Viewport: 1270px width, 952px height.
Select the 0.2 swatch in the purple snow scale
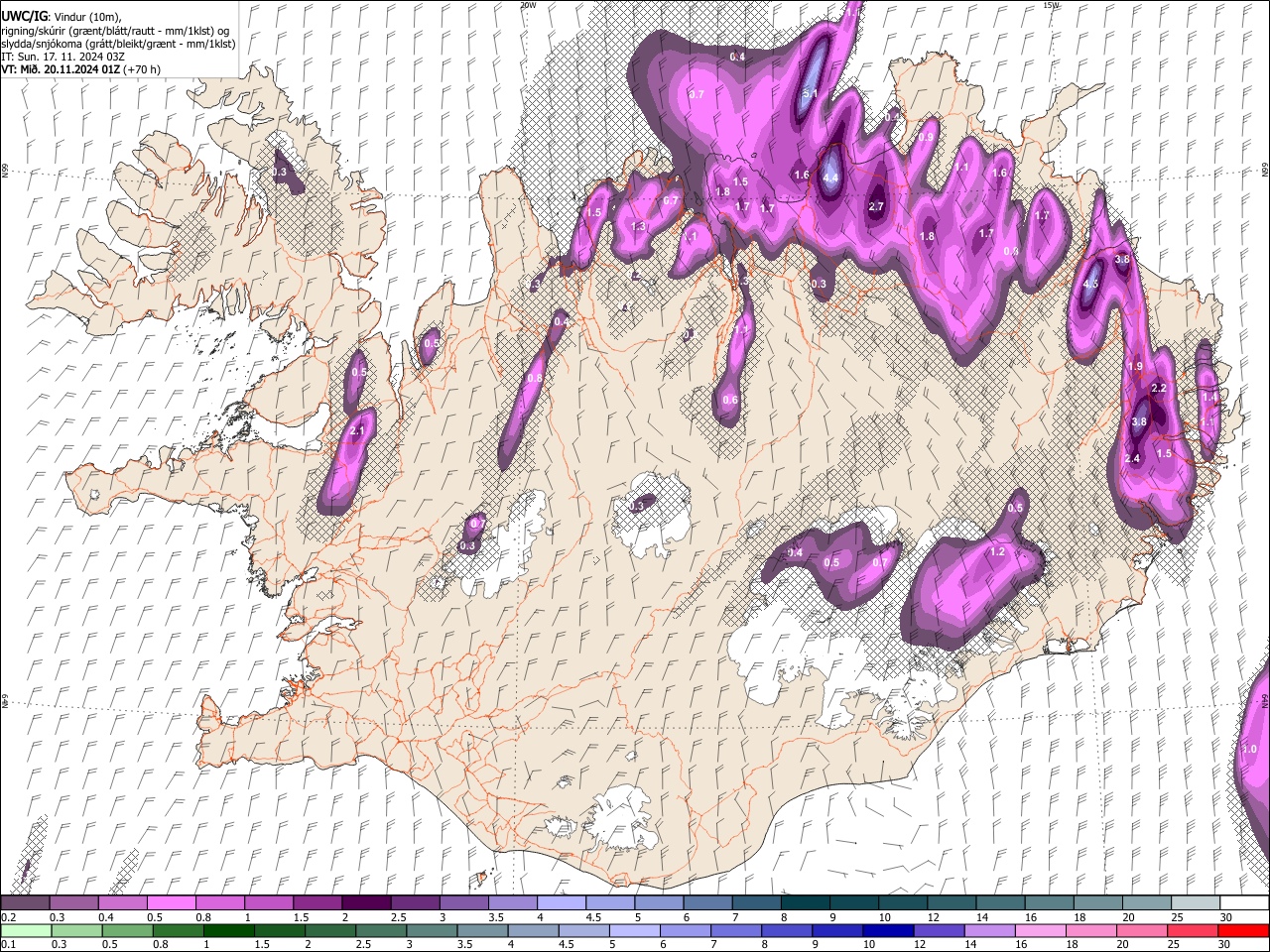click(x=25, y=903)
